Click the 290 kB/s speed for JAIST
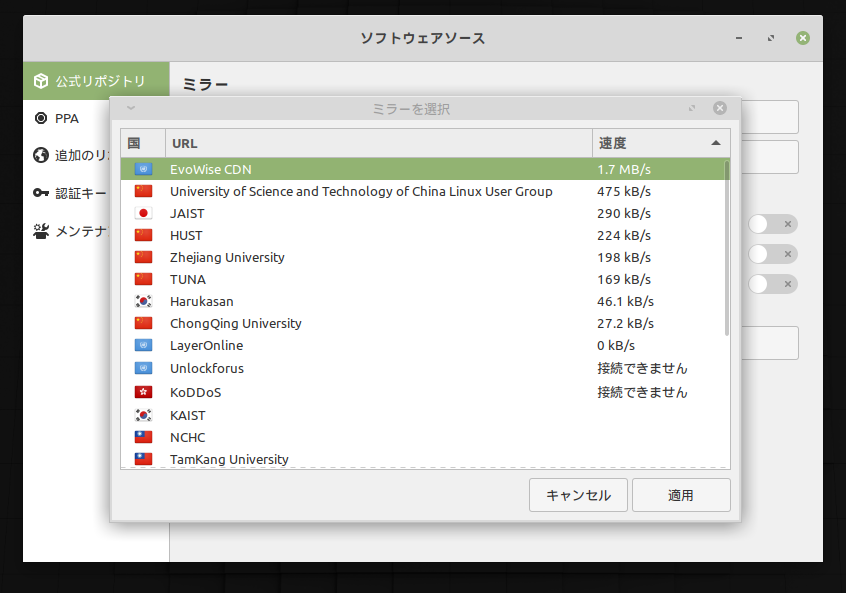Viewport: 846px width, 593px height. (x=624, y=214)
